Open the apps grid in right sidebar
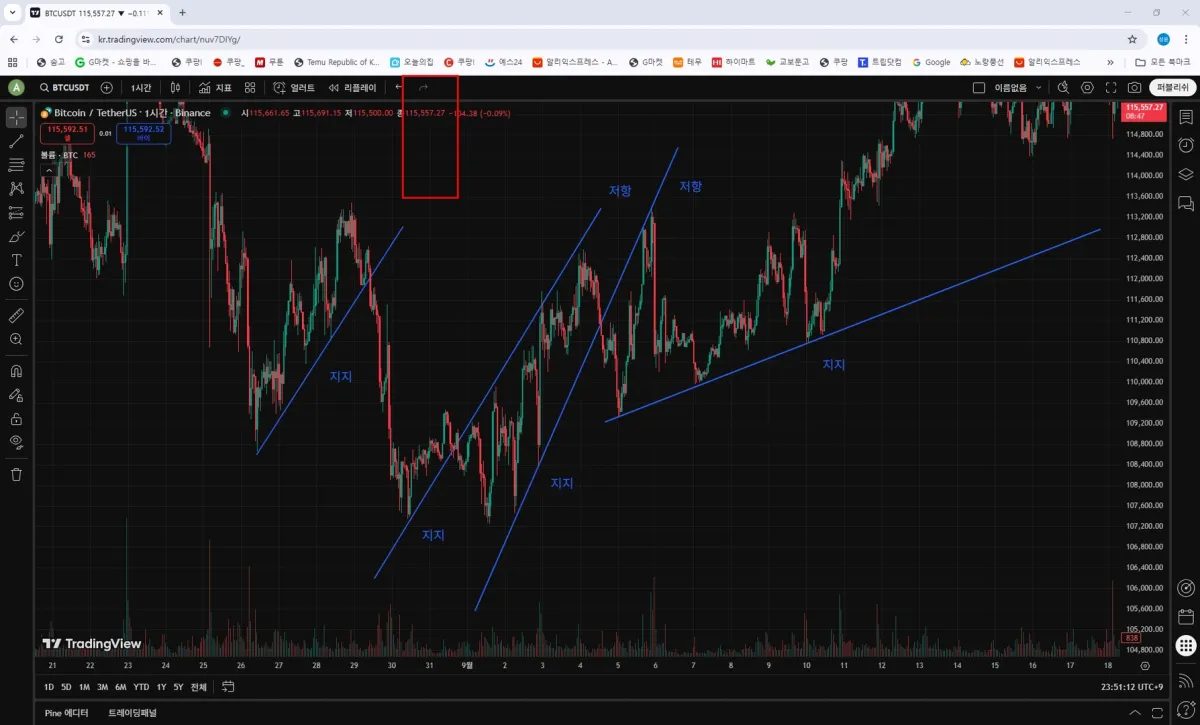Viewport: 1200px width, 725px height. (1186, 646)
